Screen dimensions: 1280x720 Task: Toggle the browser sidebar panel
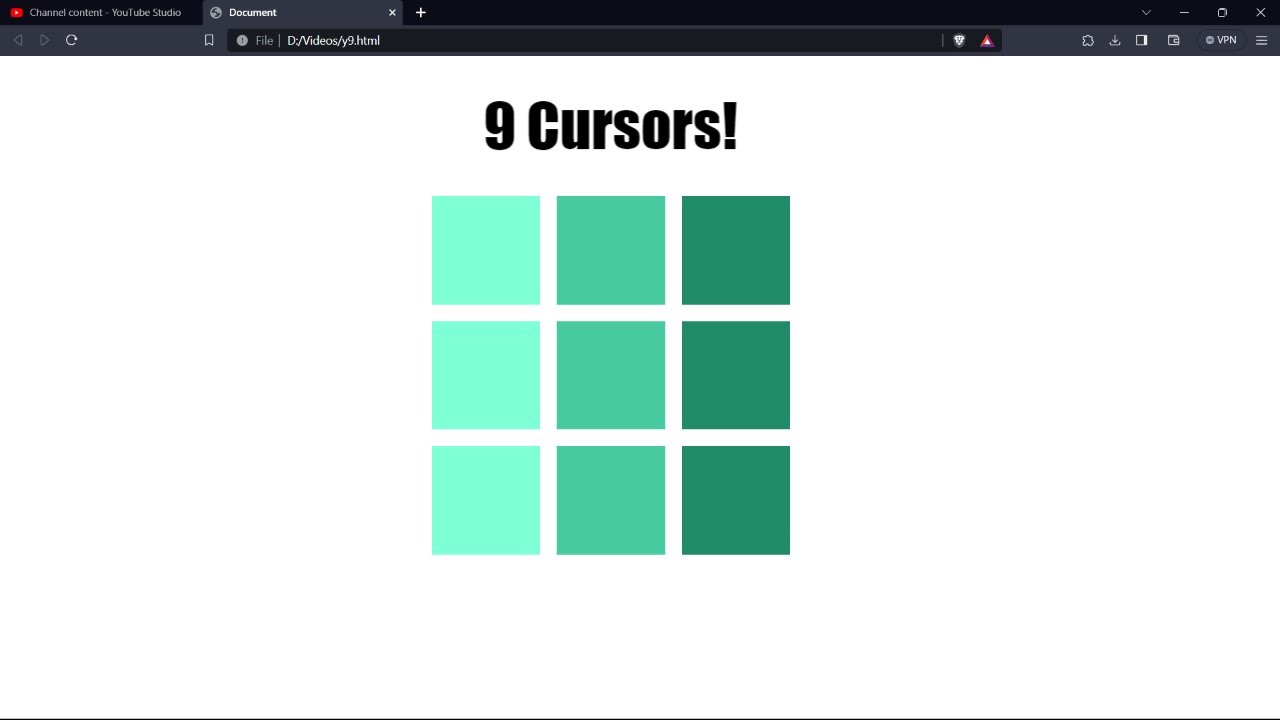(x=1141, y=40)
